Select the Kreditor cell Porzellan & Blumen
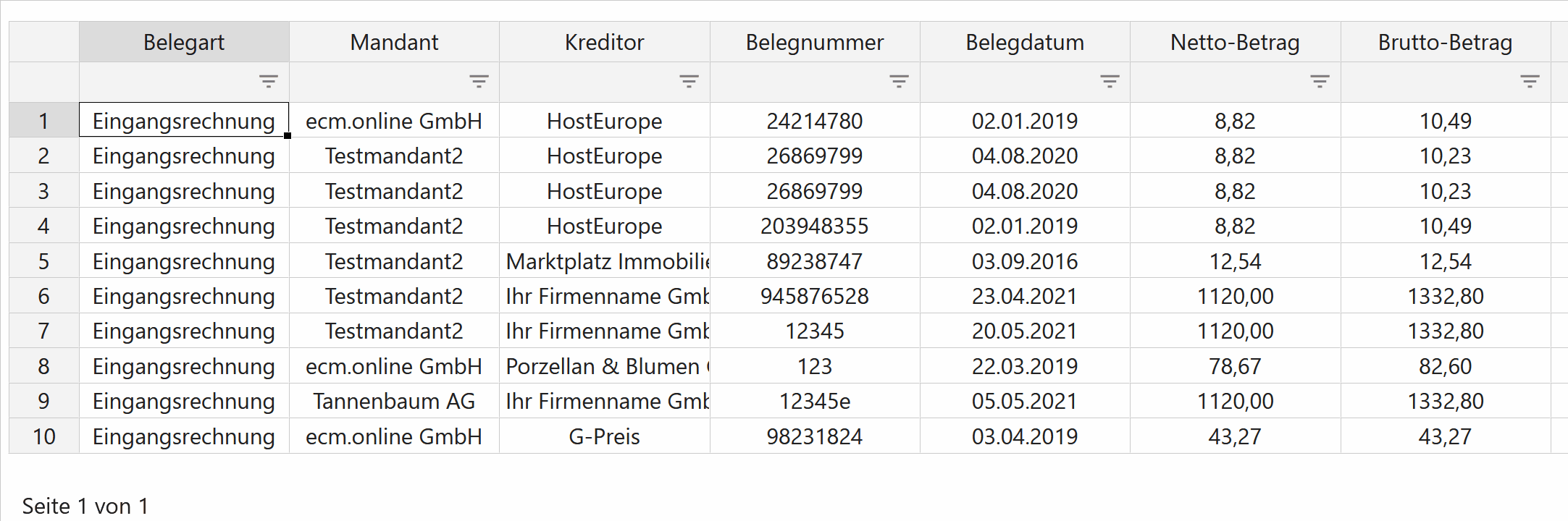The height and width of the screenshot is (521, 1568). (x=605, y=366)
